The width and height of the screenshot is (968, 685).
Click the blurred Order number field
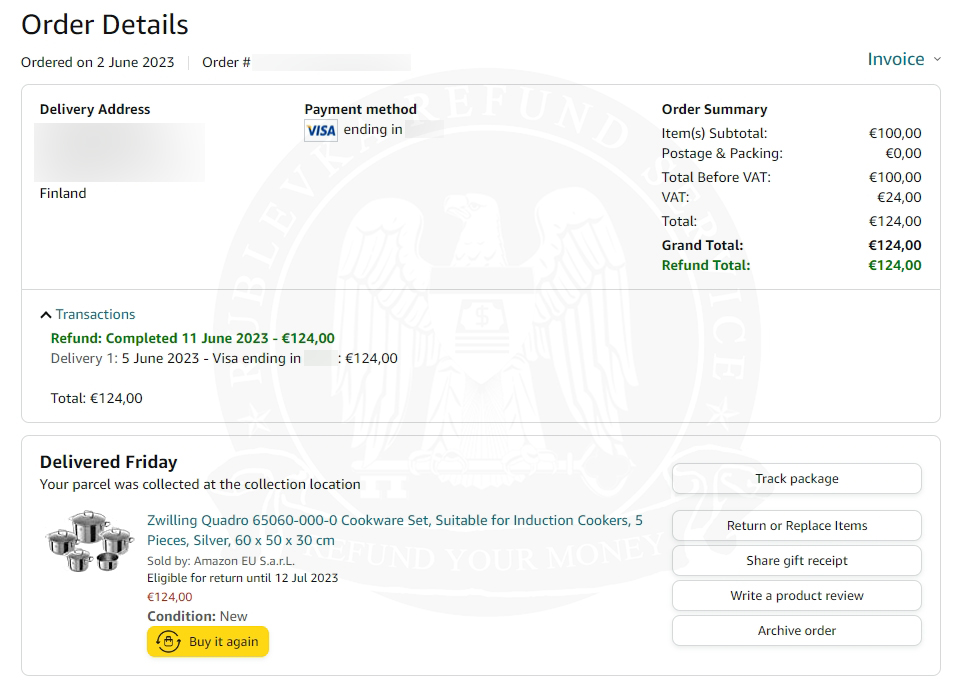(x=332, y=62)
